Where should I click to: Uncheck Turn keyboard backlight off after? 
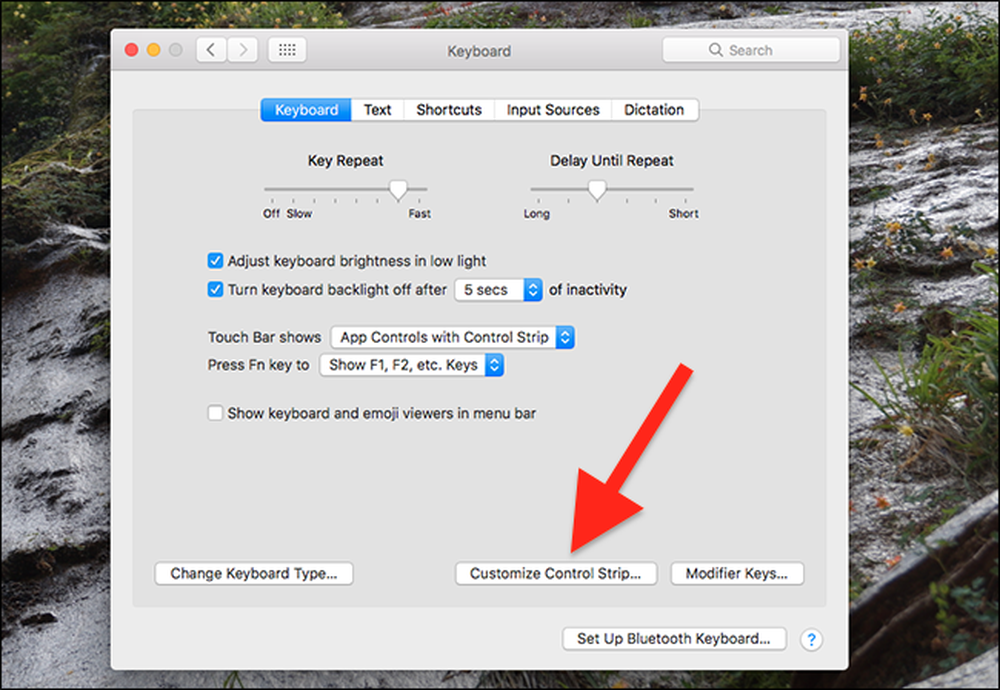pyautogui.click(x=216, y=289)
